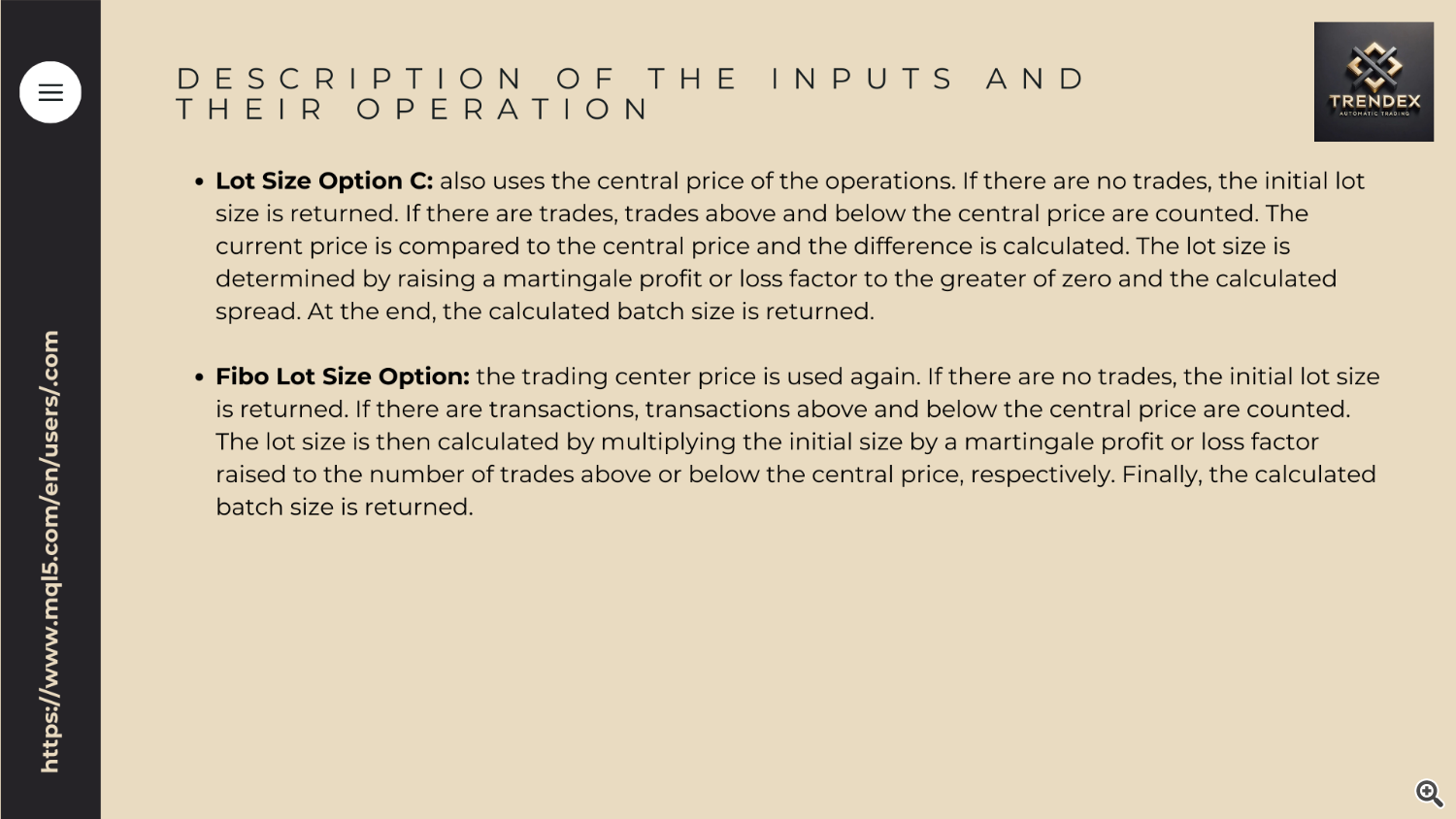Click the 'Their Operation' heading line

coord(413,110)
